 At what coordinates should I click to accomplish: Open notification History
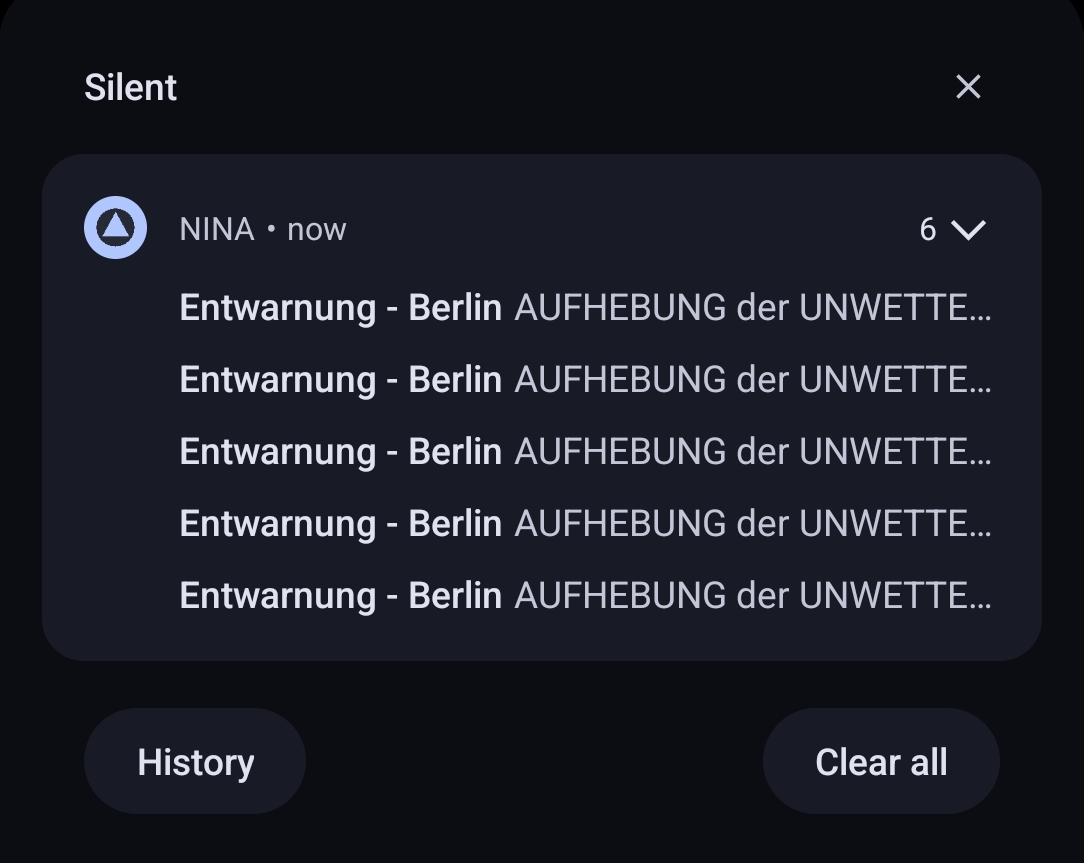195,762
